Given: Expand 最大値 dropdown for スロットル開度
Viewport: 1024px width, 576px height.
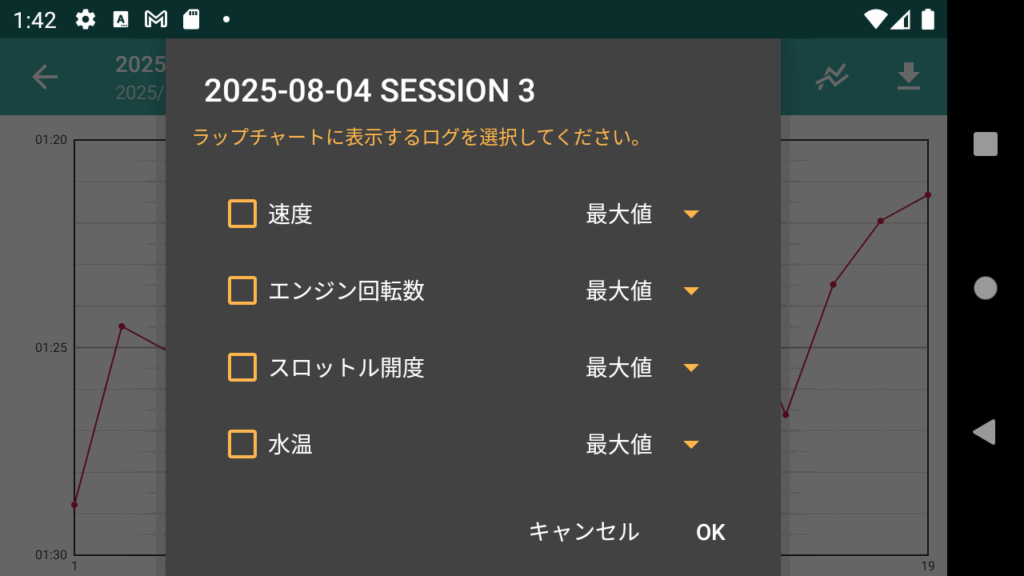Looking at the screenshot, I should tap(643, 368).
